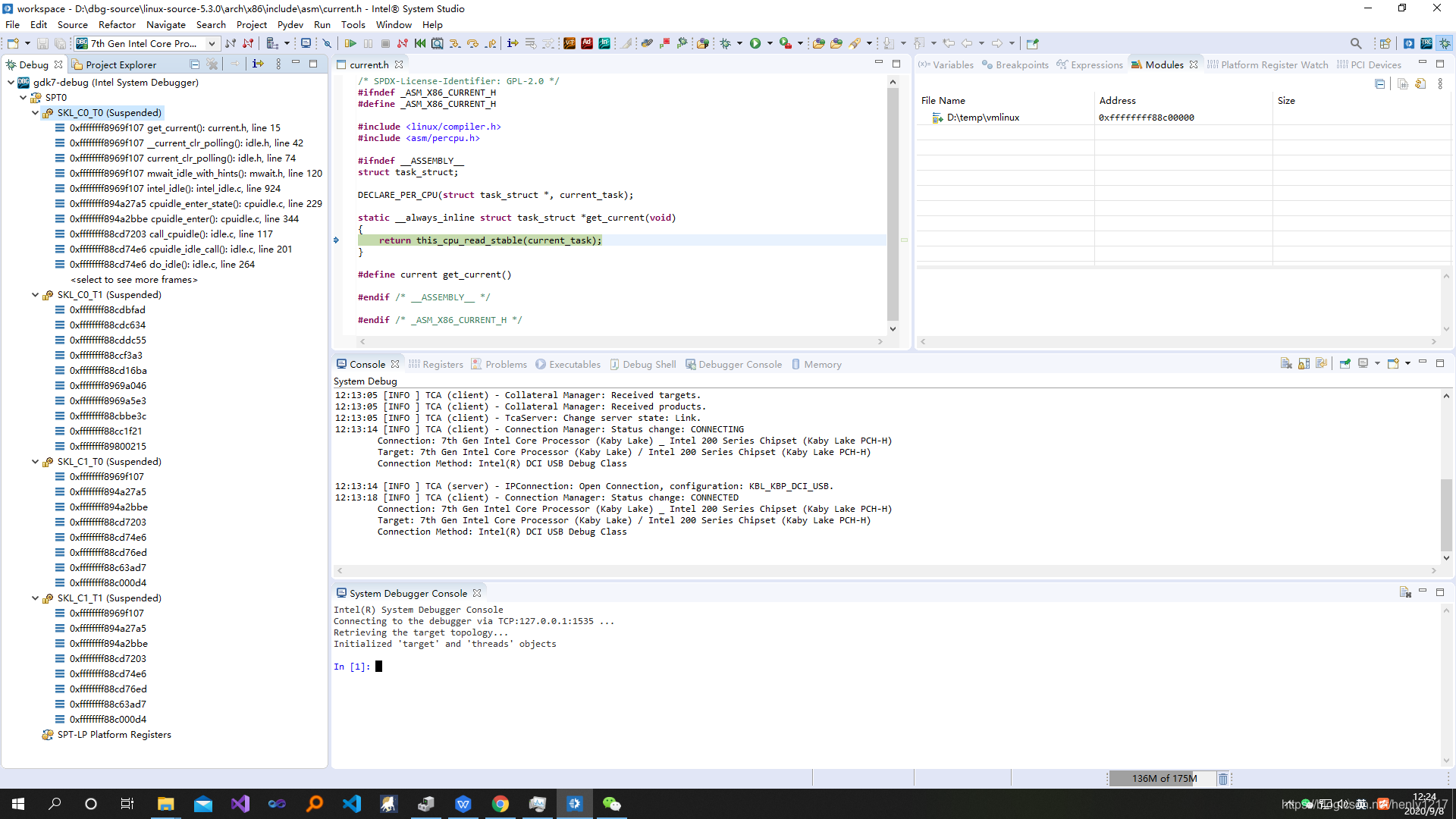Collapse the SKL_C1_T0 thread node
Screen dimensions: 1456x819
tap(35, 461)
